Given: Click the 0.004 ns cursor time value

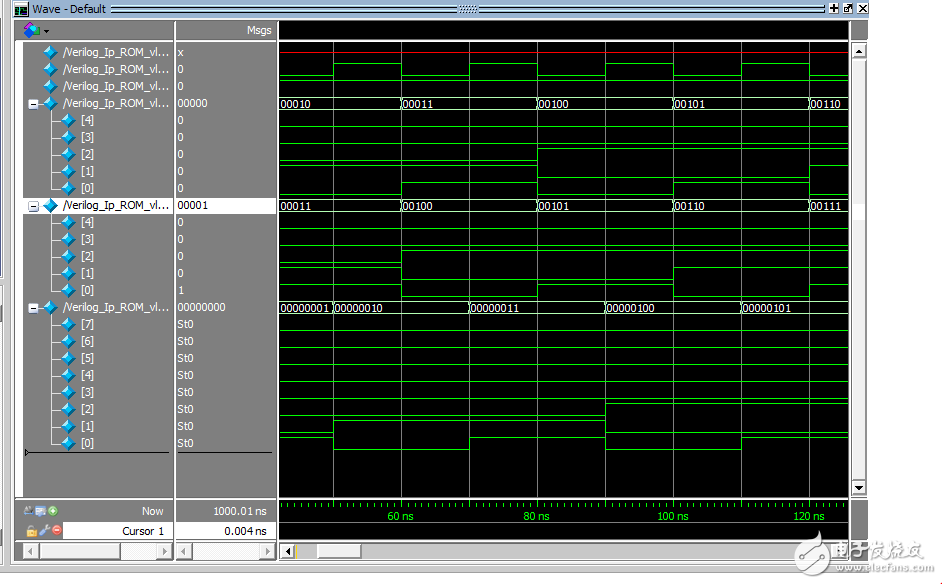Looking at the screenshot, I should coord(246,531).
